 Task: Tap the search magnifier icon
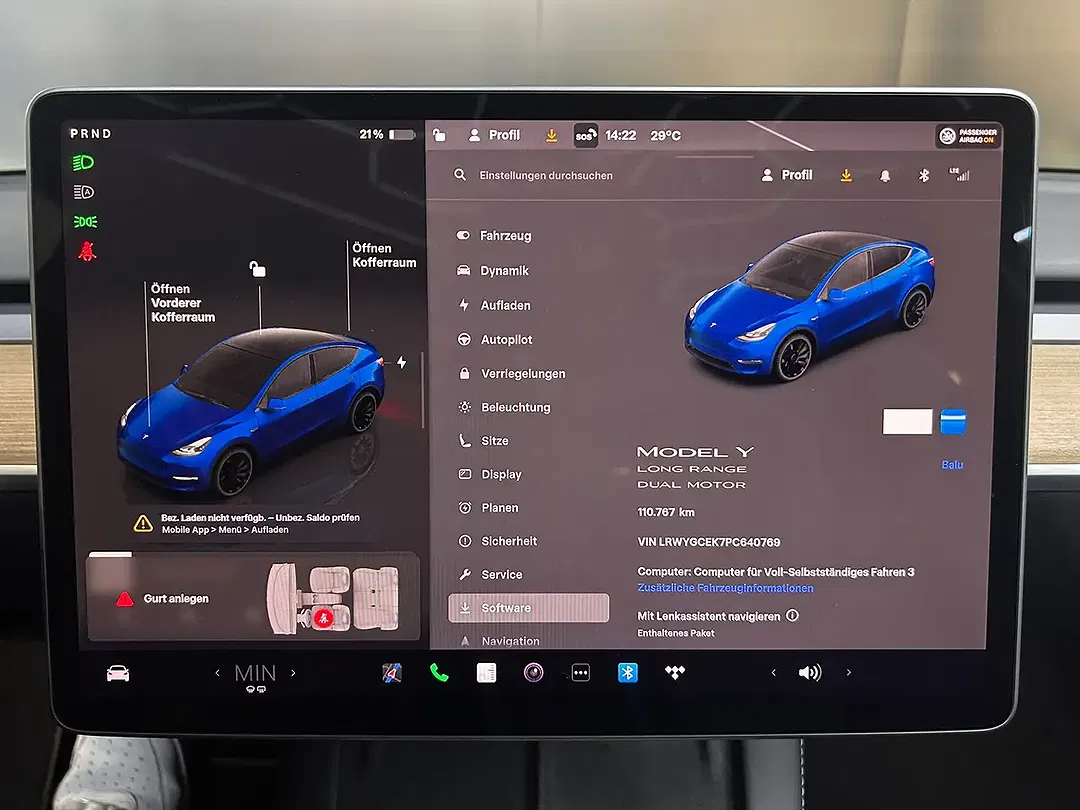coord(460,175)
